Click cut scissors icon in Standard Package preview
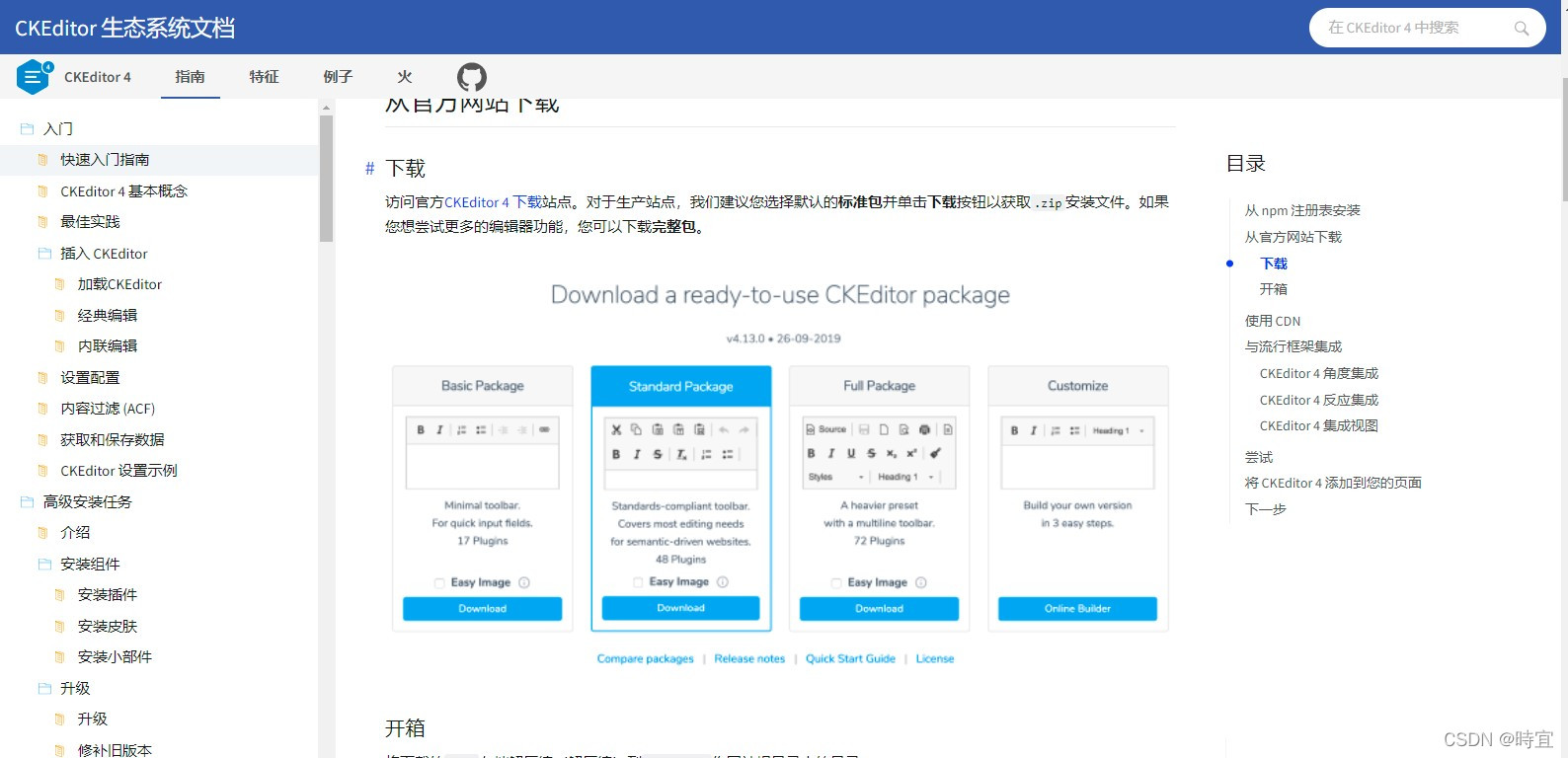 [x=616, y=429]
